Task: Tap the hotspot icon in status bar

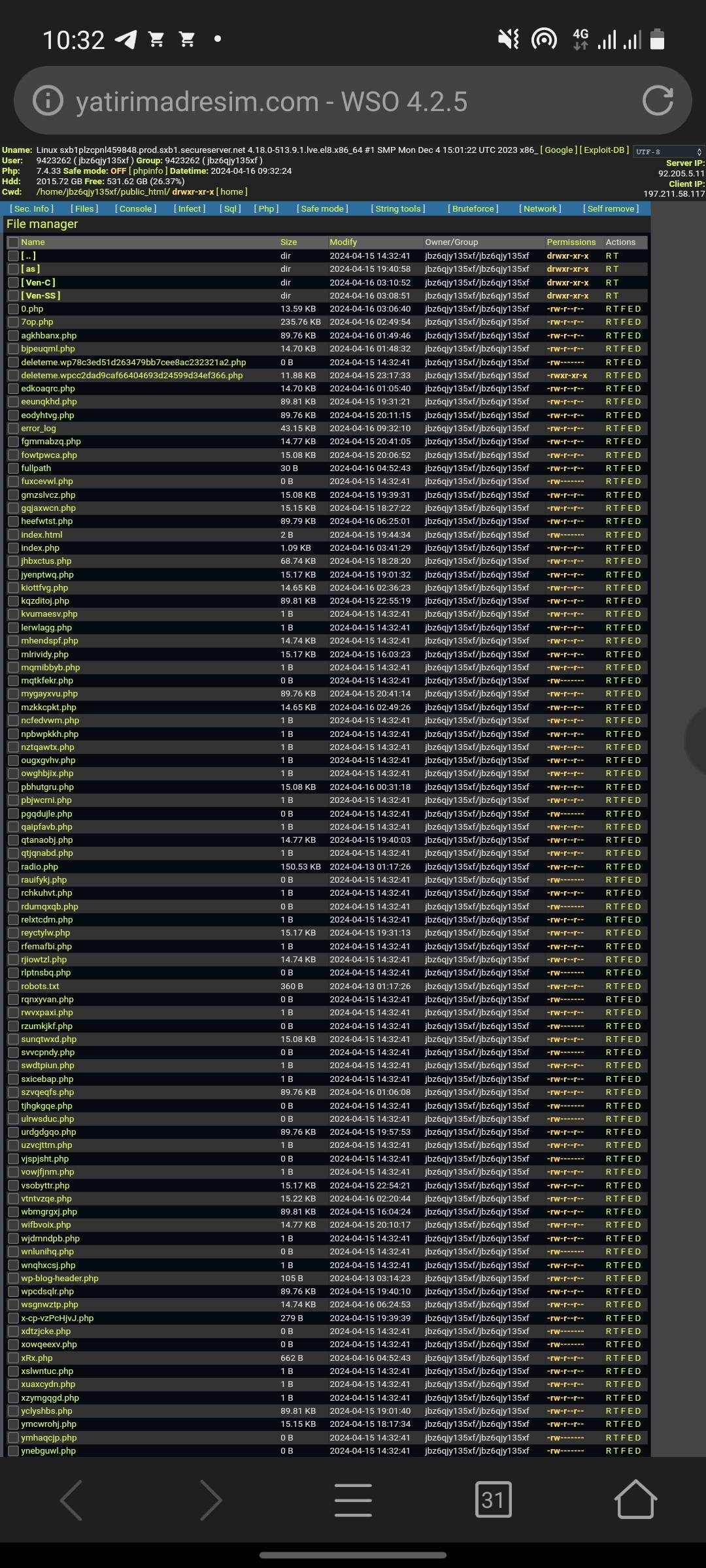Action: coord(544,39)
